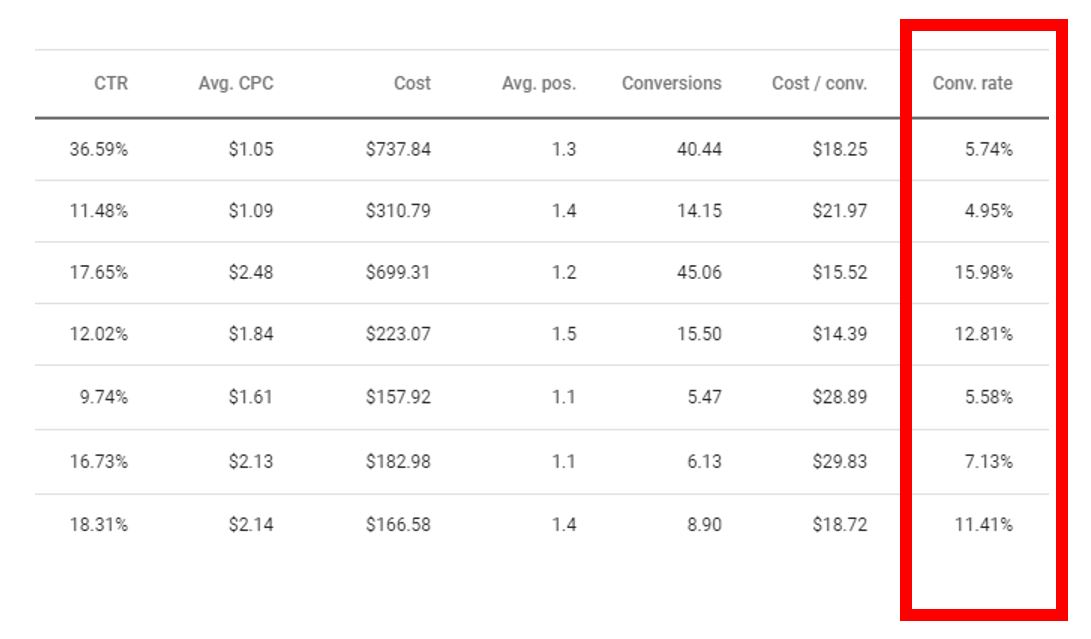
Task: Click the 45.06 conversions value
Action: pos(699,273)
